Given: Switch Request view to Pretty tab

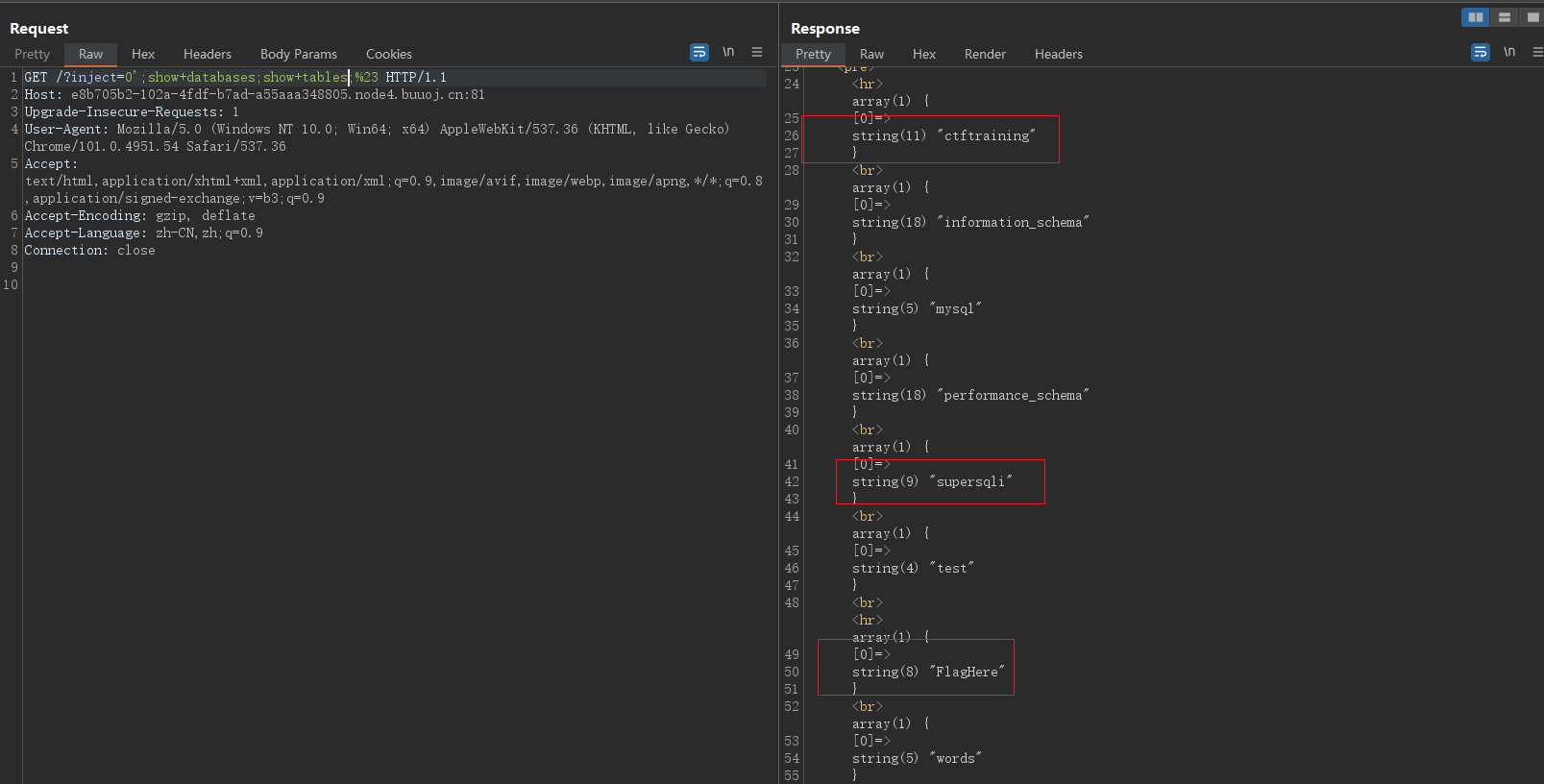Looking at the screenshot, I should tap(32, 54).
